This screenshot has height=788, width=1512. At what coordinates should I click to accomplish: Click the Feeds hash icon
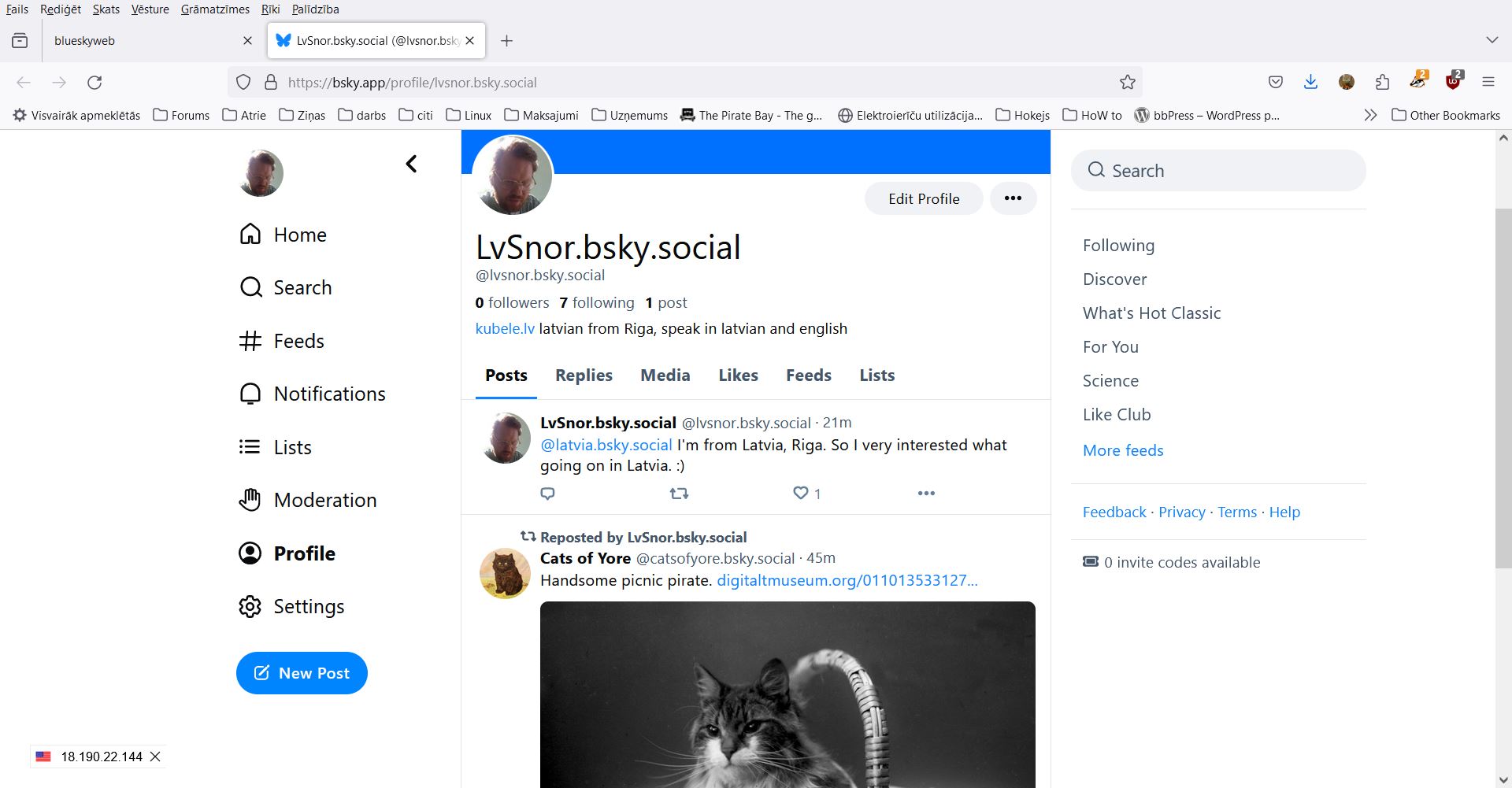coord(250,341)
